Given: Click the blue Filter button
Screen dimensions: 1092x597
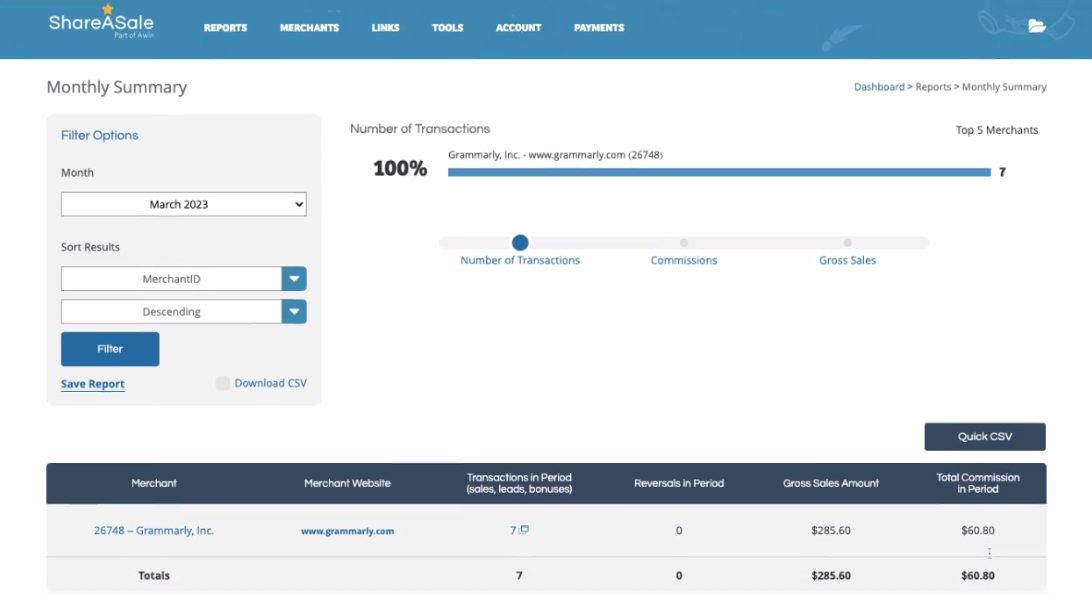Looking at the screenshot, I should click(110, 349).
